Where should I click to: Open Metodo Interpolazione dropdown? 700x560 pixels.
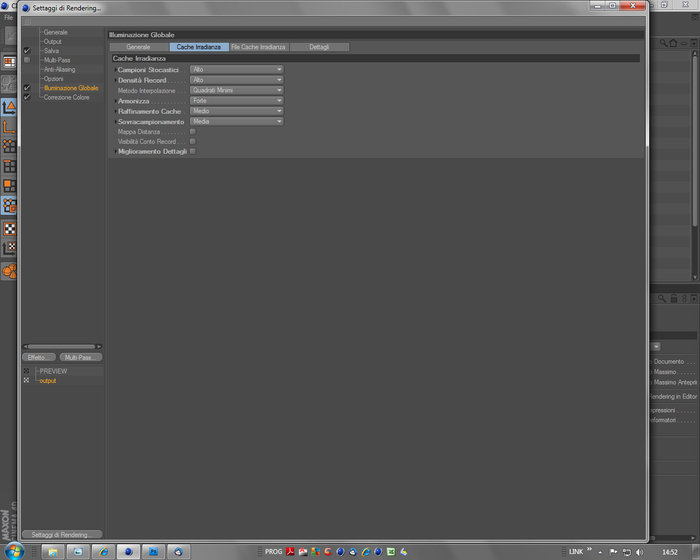[237, 90]
